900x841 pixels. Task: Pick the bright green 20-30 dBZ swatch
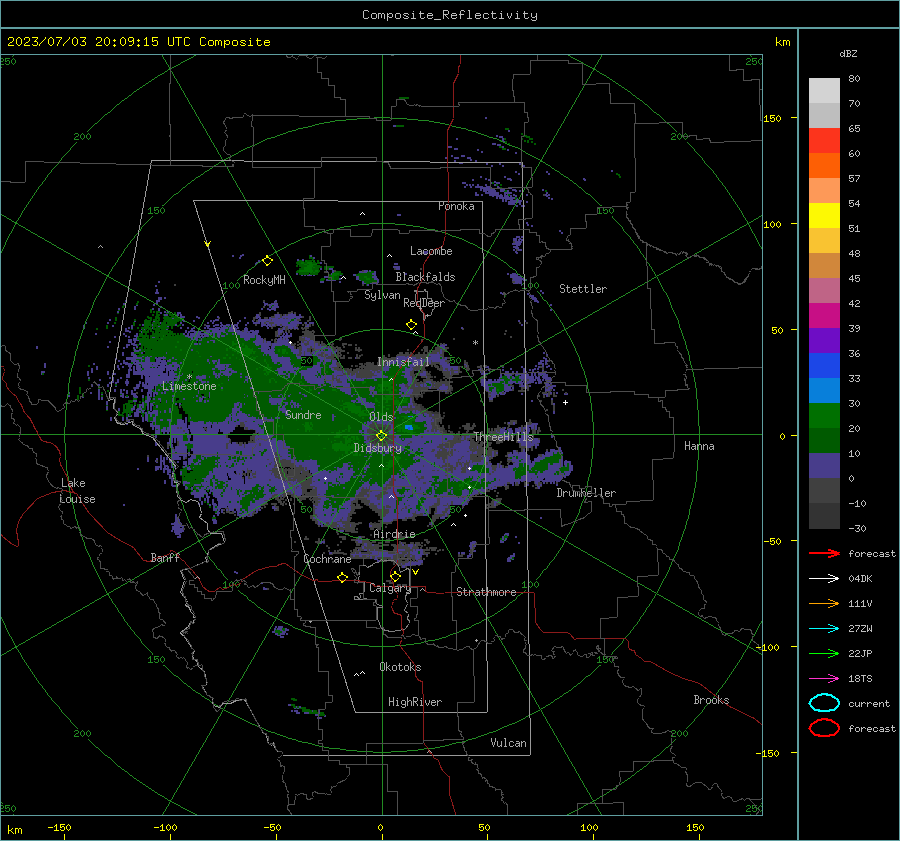824,416
